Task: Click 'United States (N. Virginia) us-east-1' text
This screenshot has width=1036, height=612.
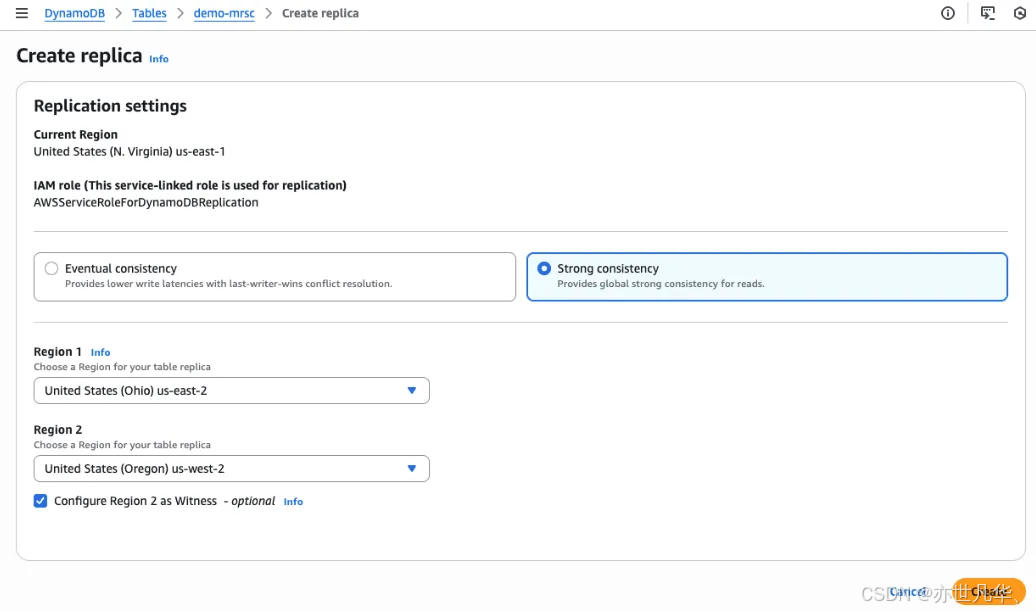Action: click(130, 151)
